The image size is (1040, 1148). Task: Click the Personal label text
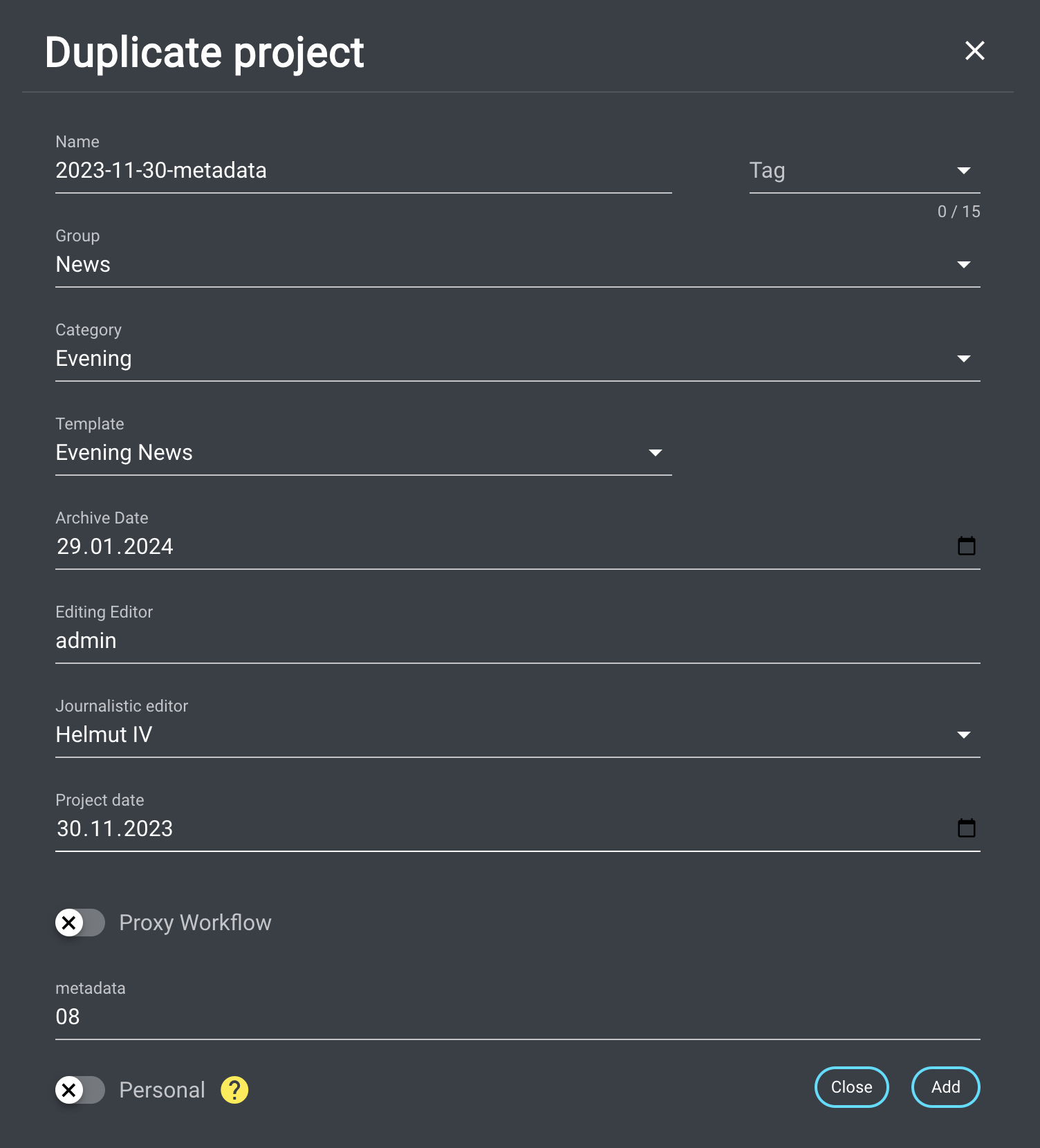[162, 1090]
